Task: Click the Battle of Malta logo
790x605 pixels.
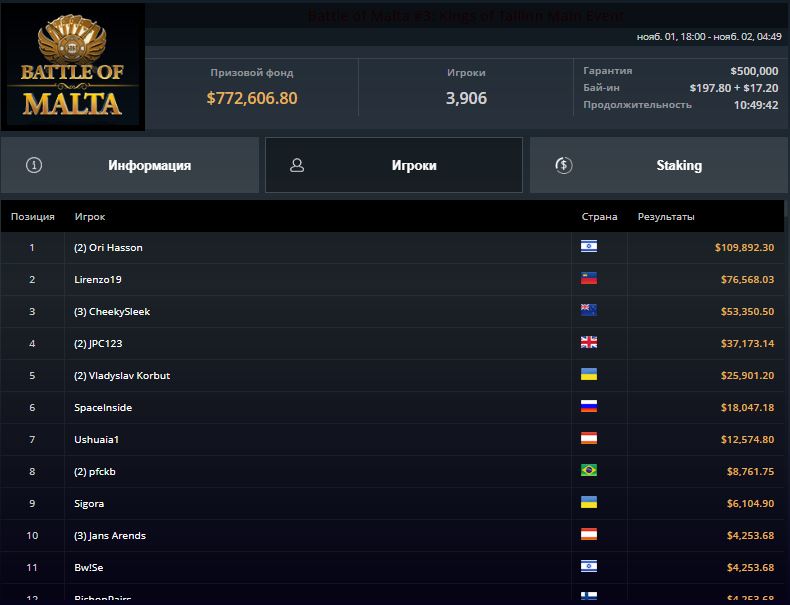Action: 72,67
